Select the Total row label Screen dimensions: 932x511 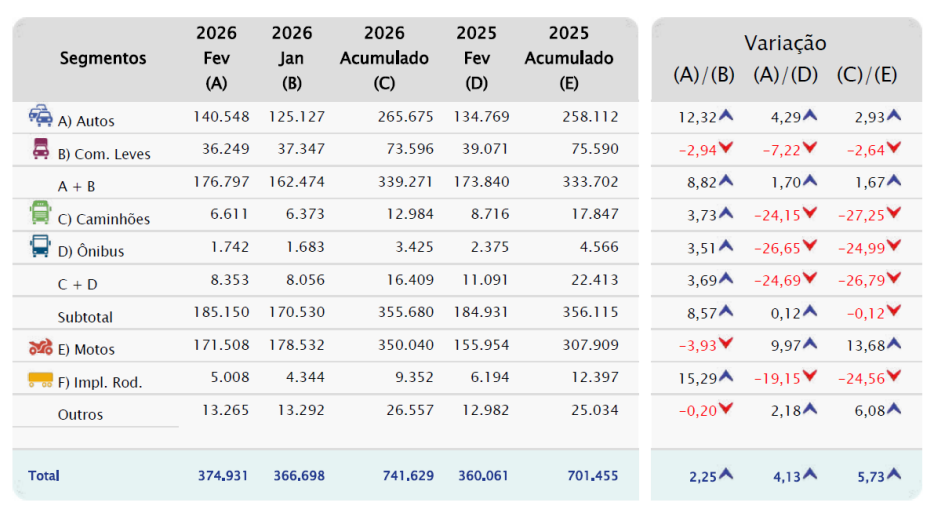point(44,476)
